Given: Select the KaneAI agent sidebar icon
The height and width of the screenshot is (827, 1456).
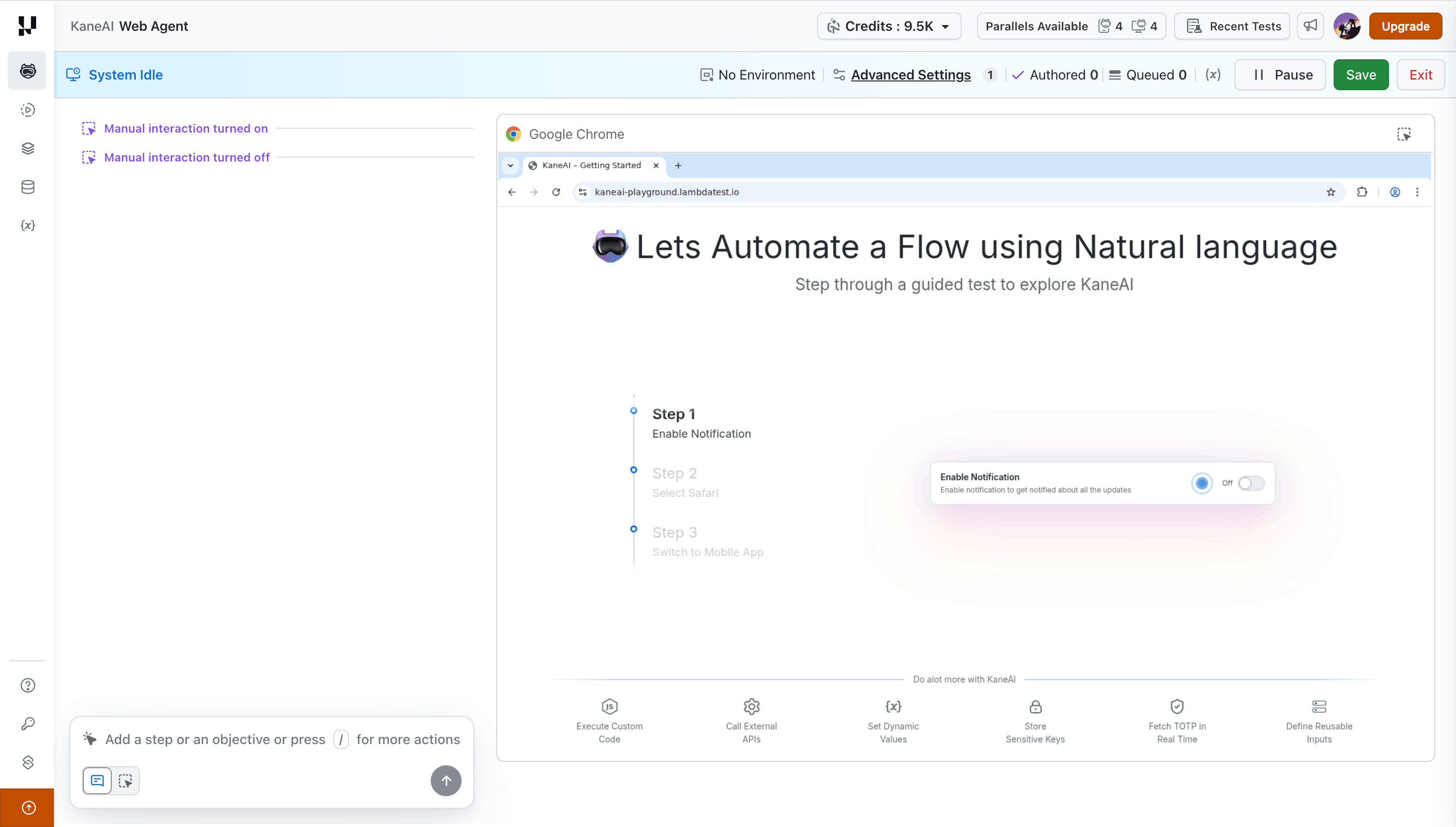Looking at the screenshot, I should (x=27, y=70).
